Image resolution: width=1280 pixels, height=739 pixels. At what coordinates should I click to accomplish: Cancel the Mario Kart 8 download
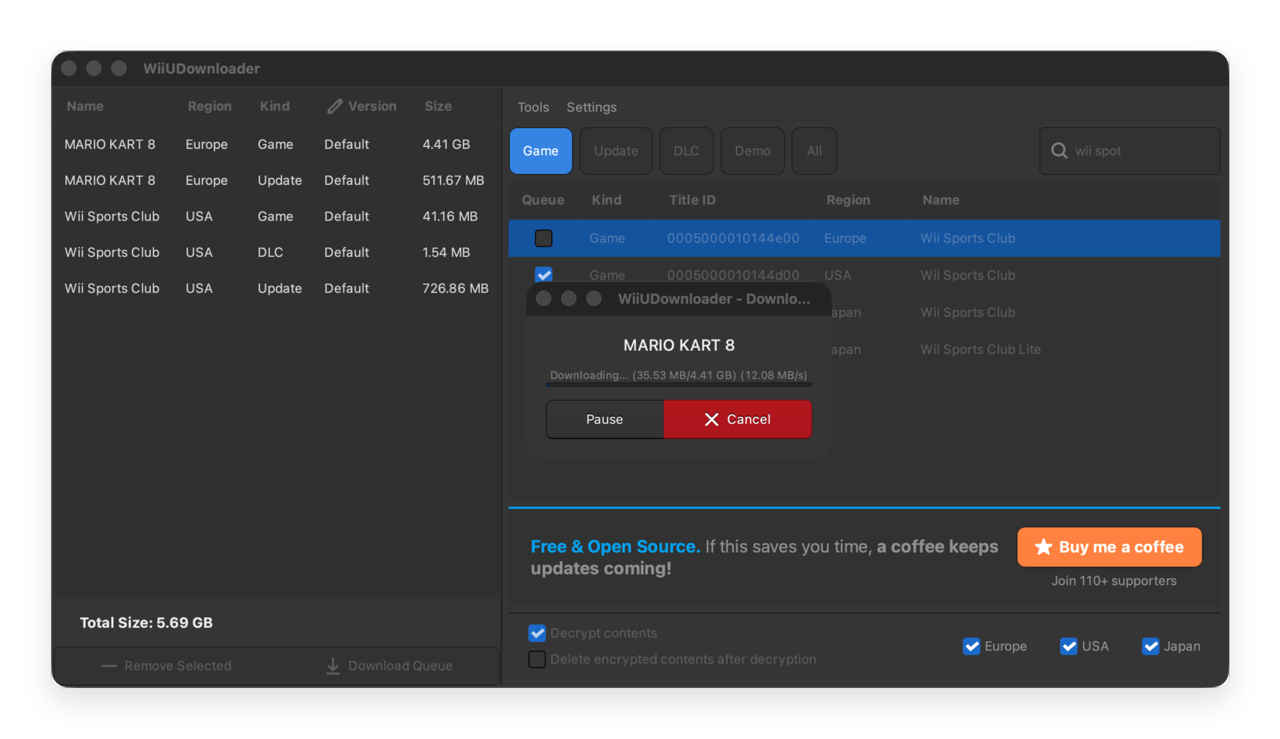(737, 419)
